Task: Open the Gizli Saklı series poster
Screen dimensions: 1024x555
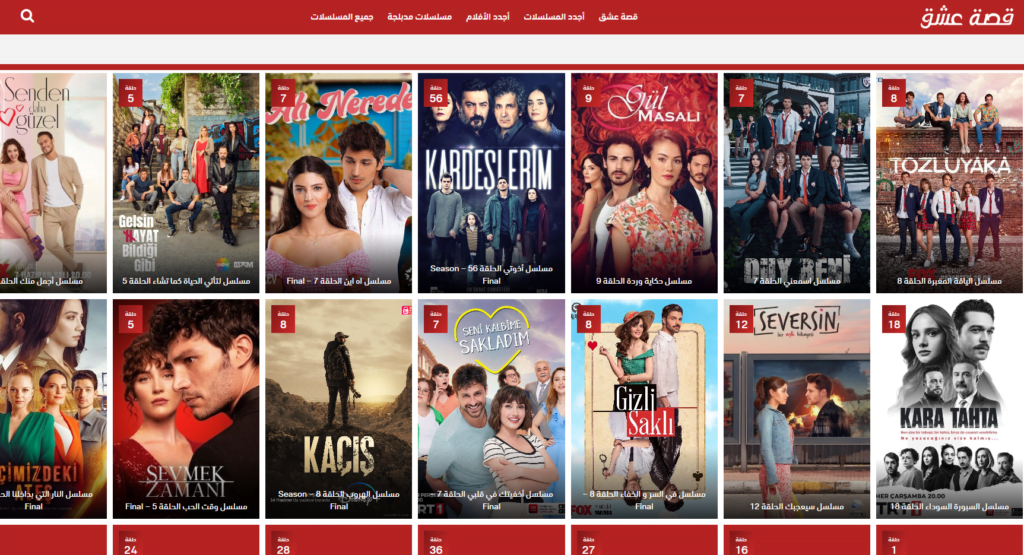Action: [644, 410]
